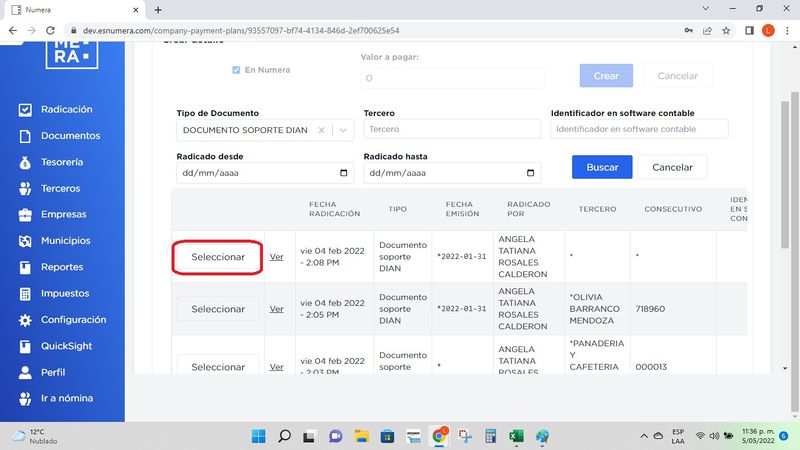Open Tesorería money bag icon
The height and width of the screenshot is (450, 800).
point(25,162)
